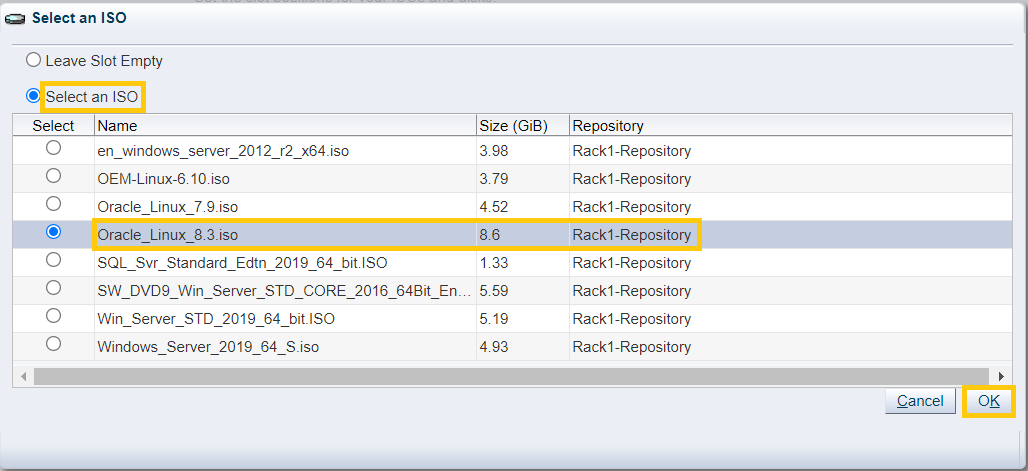
Task: Click the Select column header
Action: 54,125
